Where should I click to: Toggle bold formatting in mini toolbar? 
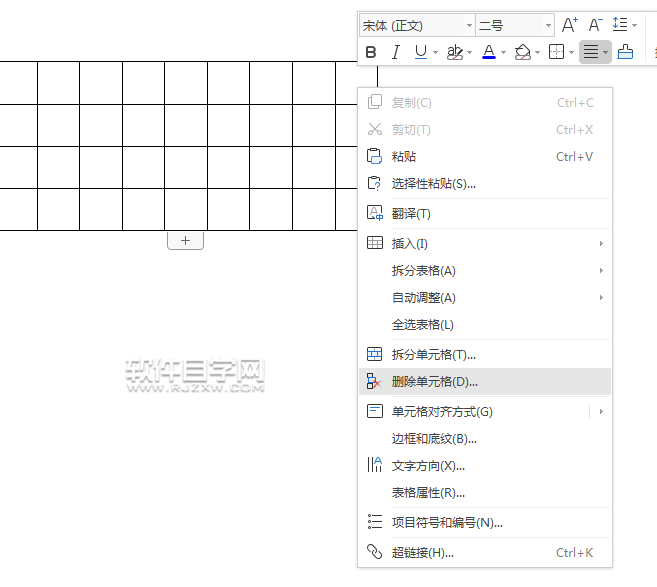(371, 52)
